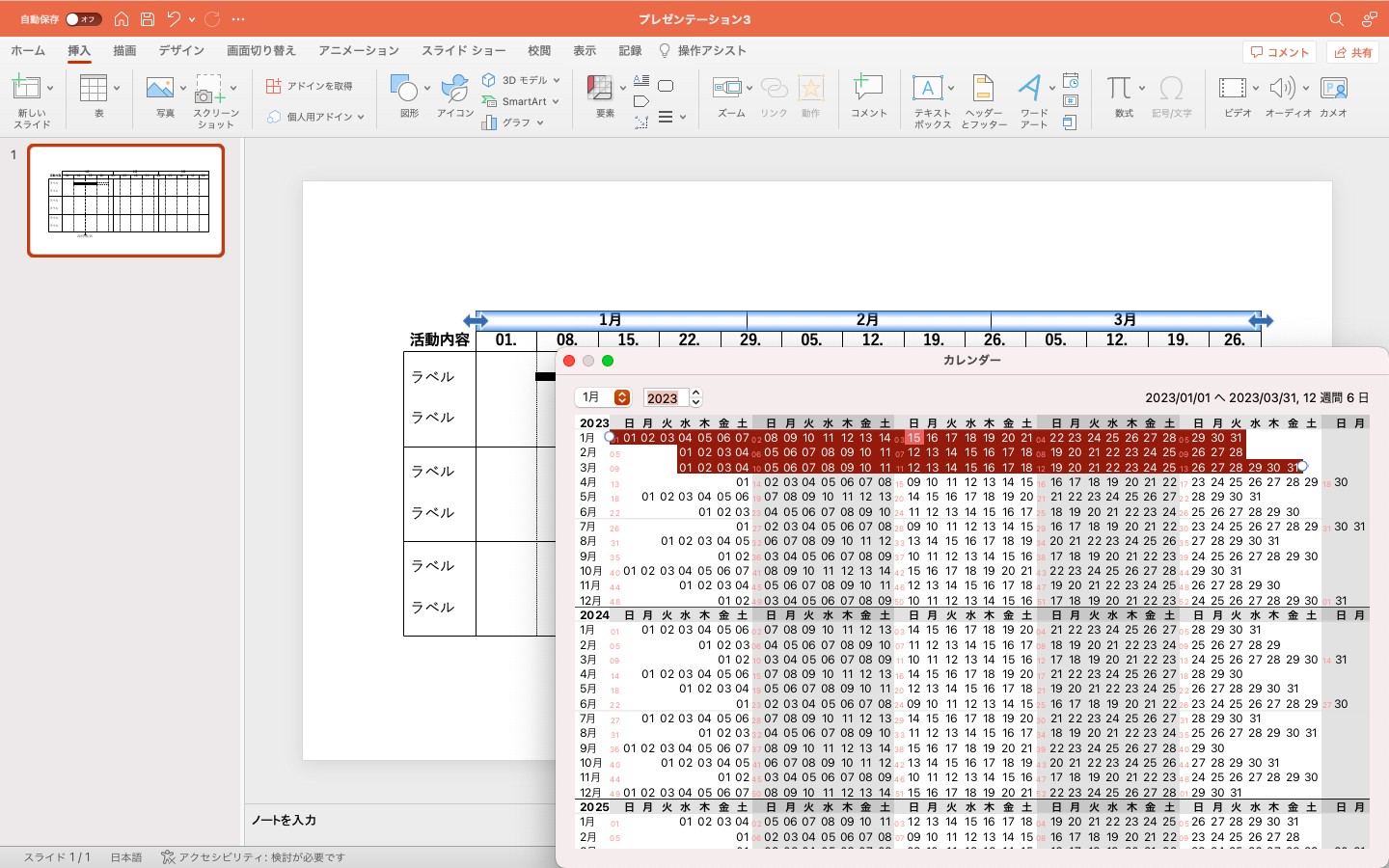
Task: Open the 1月 month dropdown in Calendar window
Action: (604, 397)
